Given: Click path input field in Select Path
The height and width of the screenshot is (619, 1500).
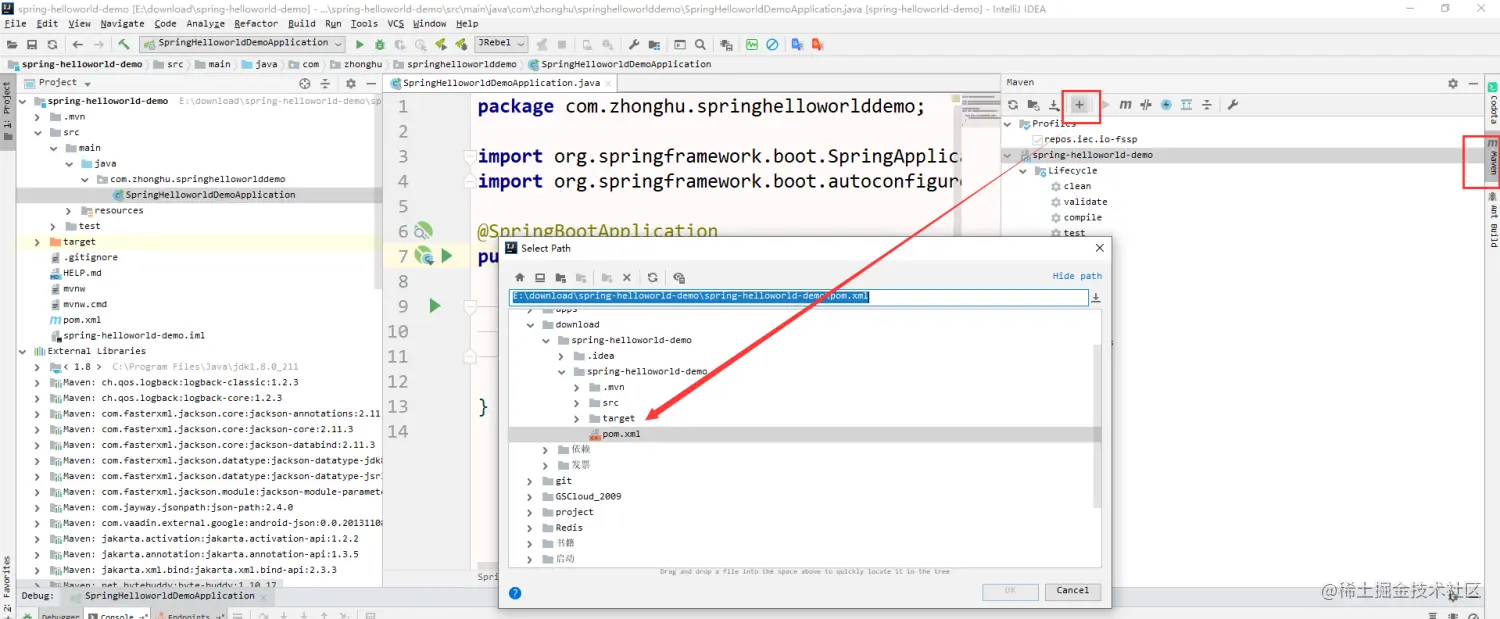Looking at the screenshot, I should coord(798,298).
